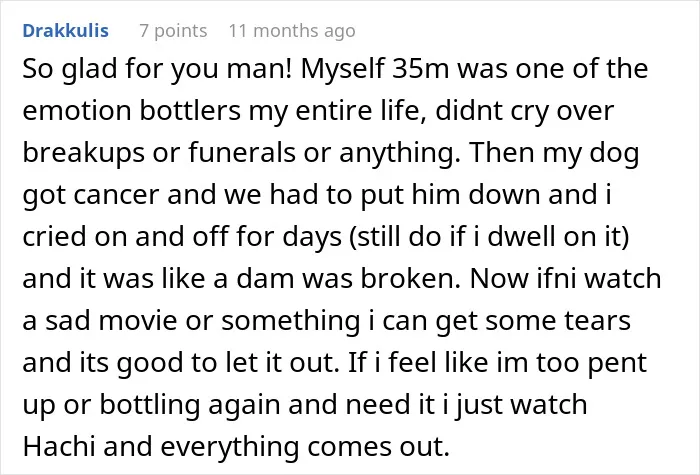The width and height of the screenshot is (700, 475).
Task: Click the phrase a sad movie
Action: pyautogui.click(x=100, y=321)
